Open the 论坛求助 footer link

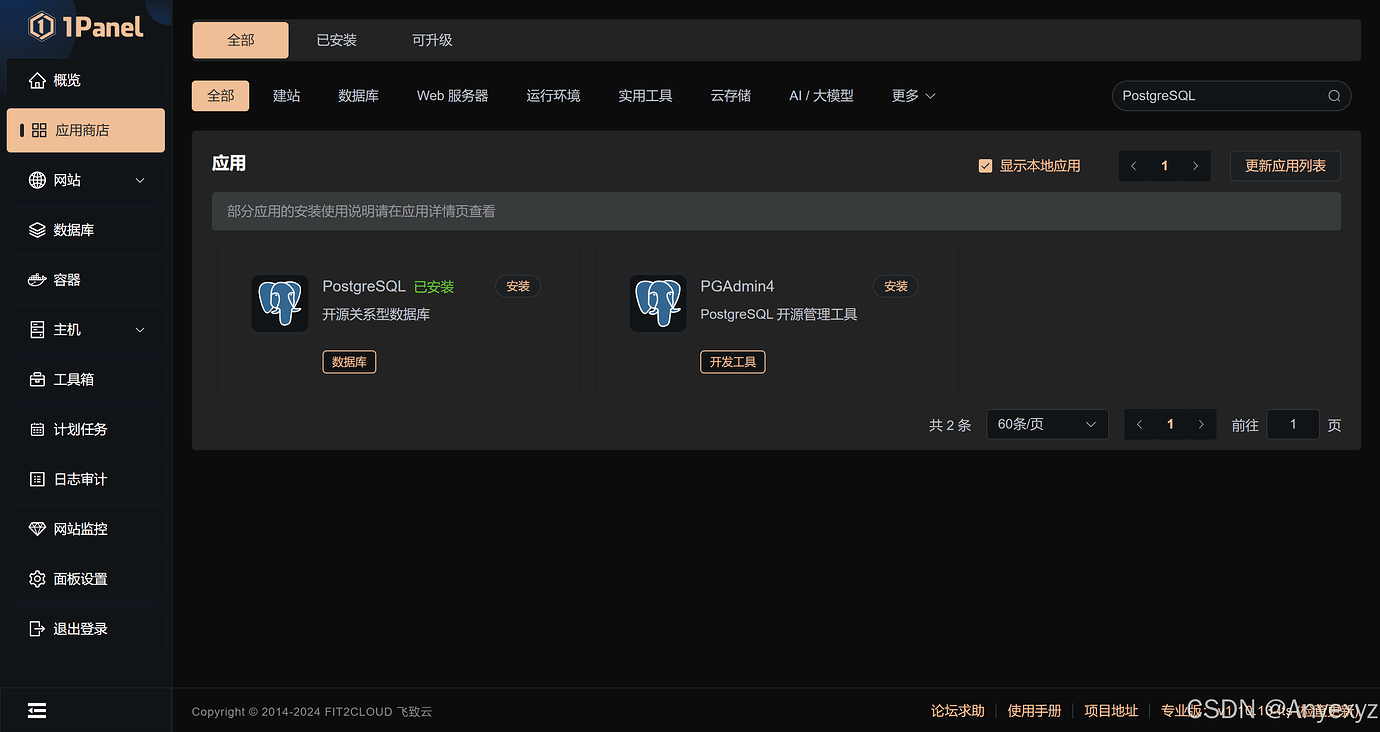point(958,711)
